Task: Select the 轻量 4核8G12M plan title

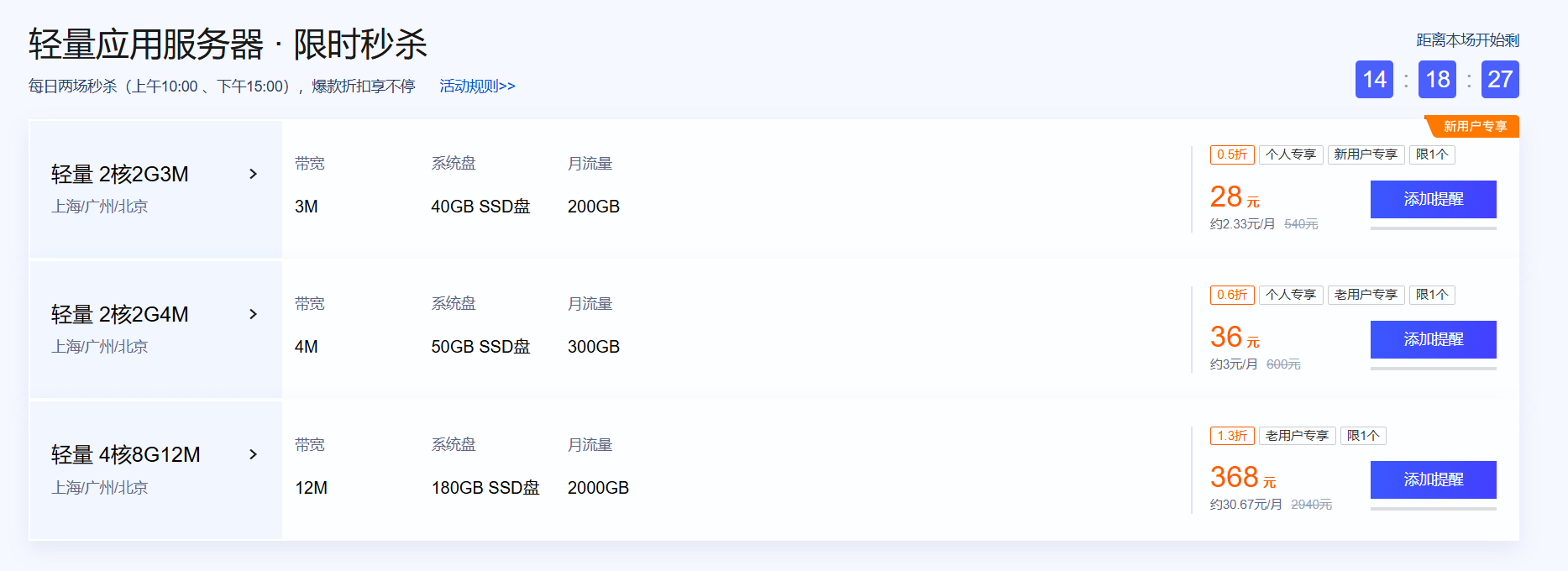Action: 126,454
